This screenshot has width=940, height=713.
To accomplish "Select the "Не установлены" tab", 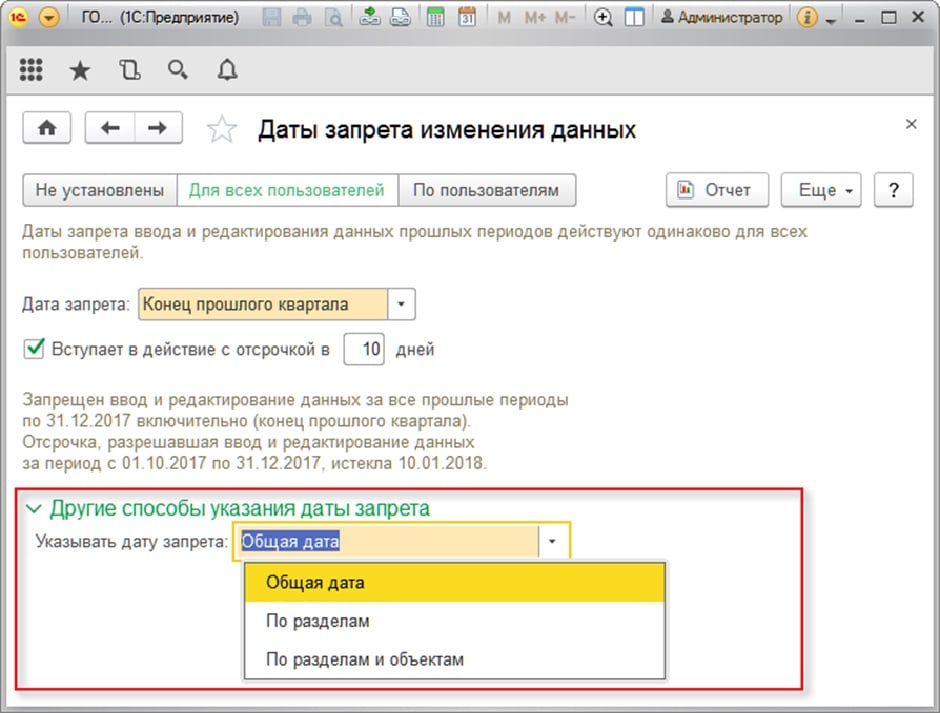I will [x=99, y=190].
